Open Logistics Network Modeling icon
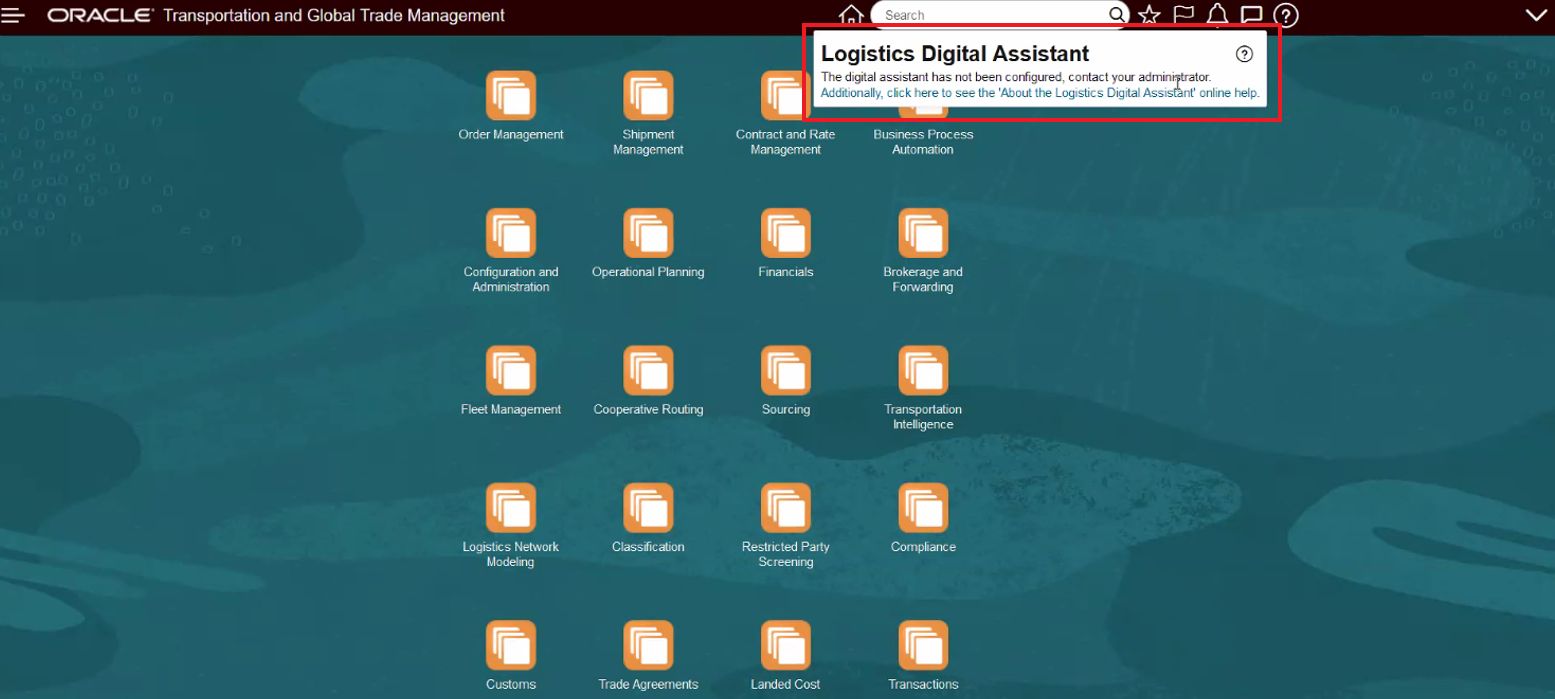The width and height of the screenshot is (1555, 699). click(x=511, y=508)
